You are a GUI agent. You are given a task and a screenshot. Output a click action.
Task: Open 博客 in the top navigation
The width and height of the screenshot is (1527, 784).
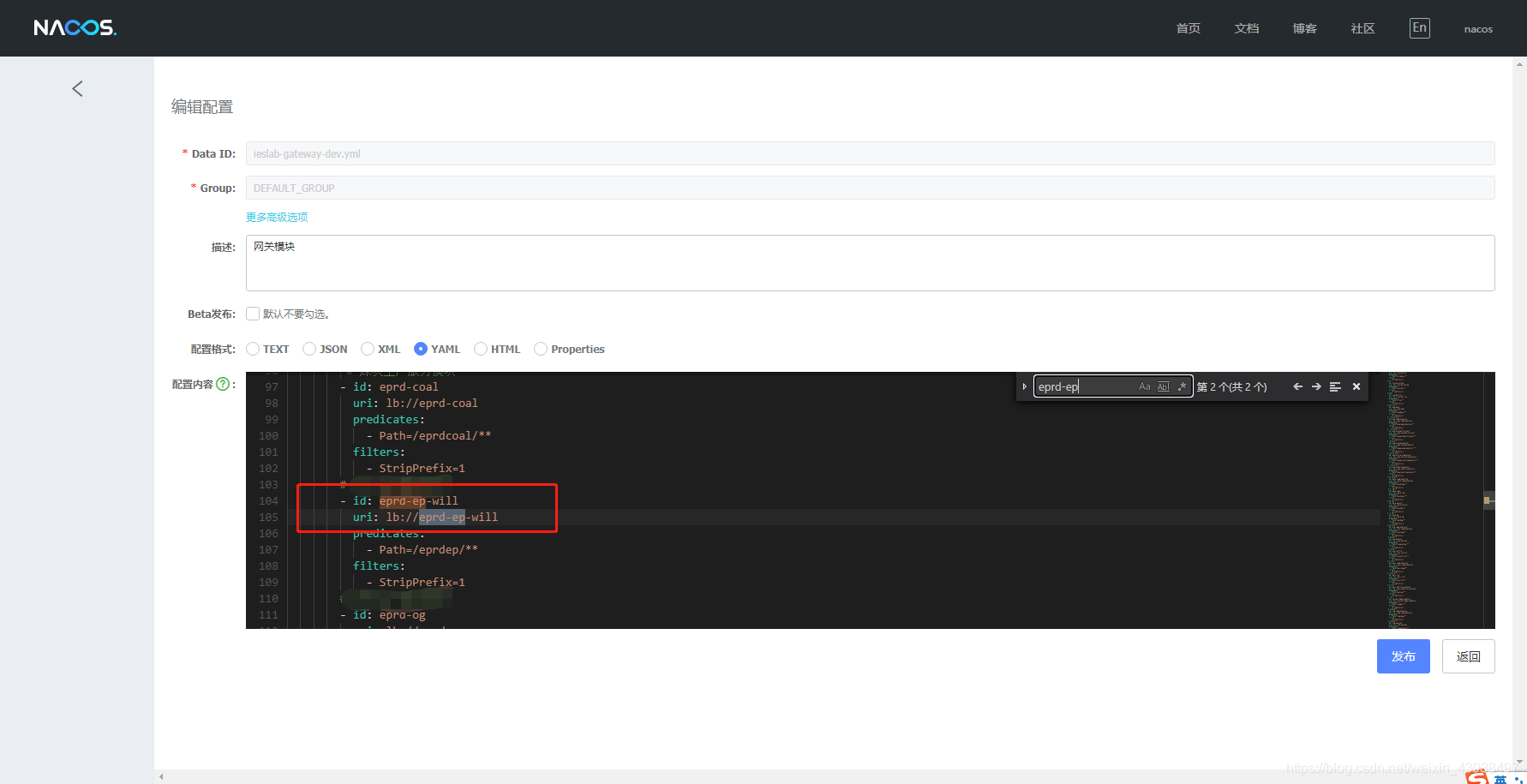1305,28
